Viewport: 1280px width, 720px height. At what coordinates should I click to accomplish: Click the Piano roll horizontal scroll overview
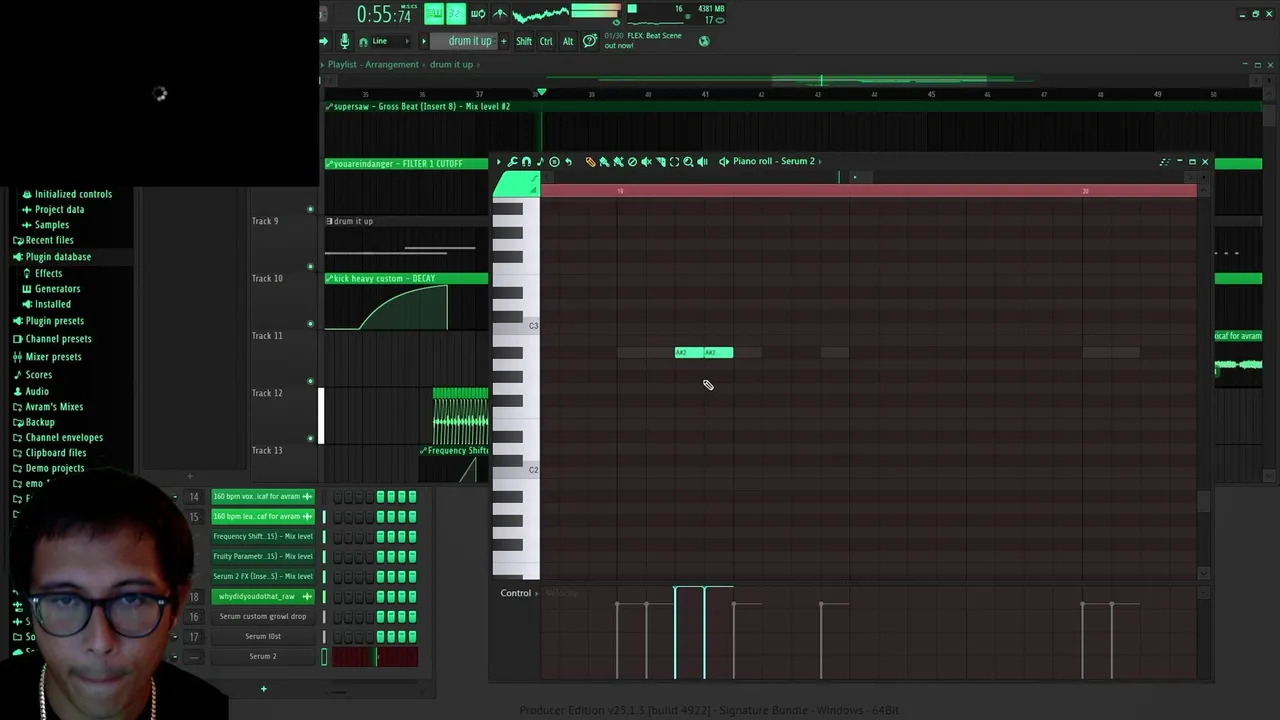pos(868,177)
